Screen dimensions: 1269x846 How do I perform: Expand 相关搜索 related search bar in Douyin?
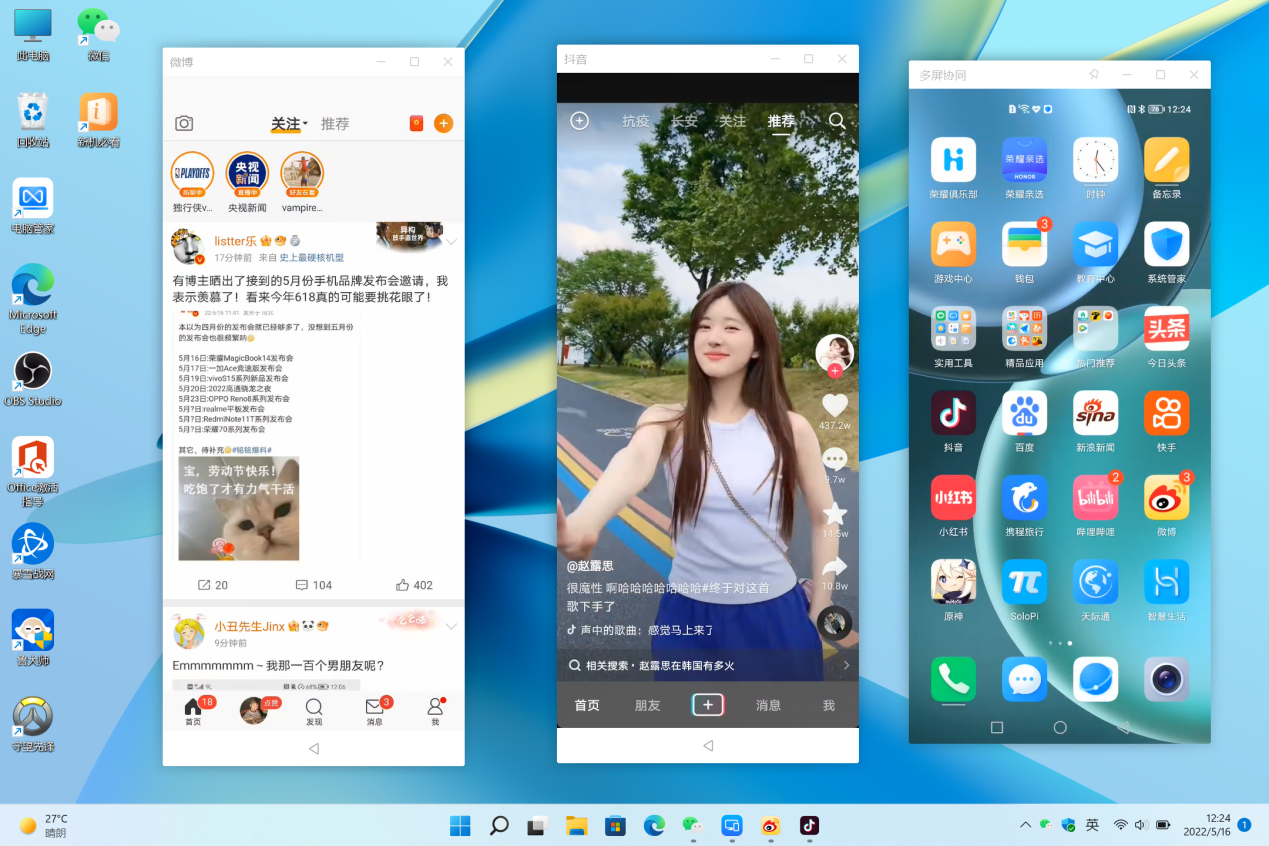tap(708, 665)
